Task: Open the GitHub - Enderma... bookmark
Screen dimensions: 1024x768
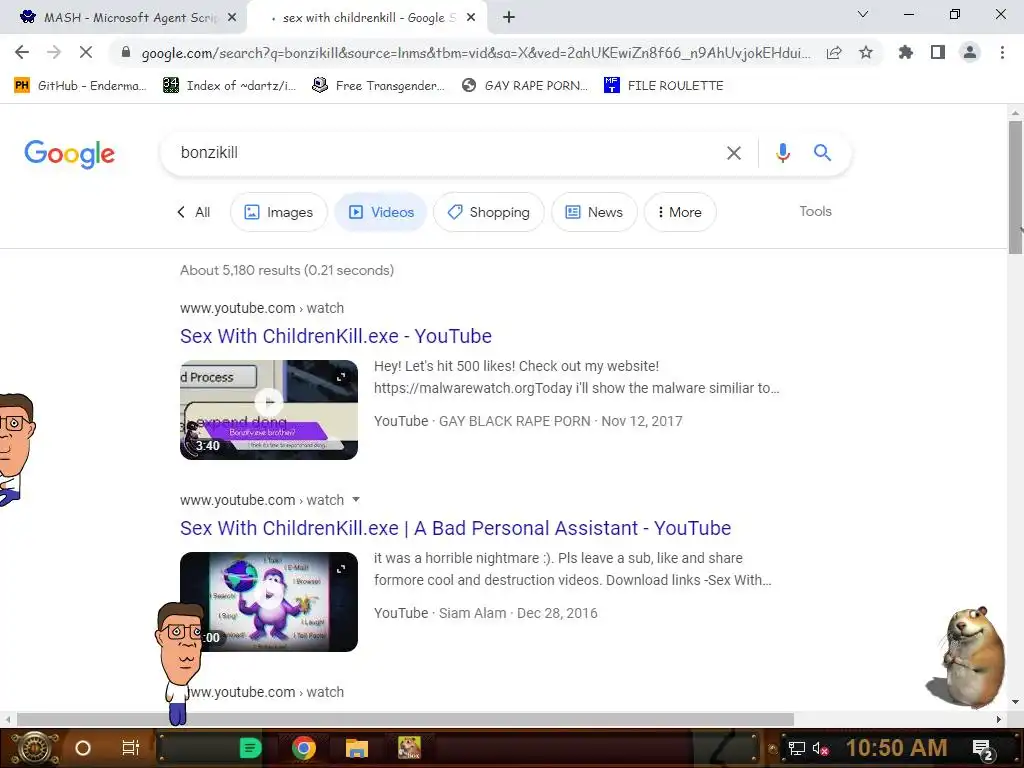Action: (x=80, y=86)
